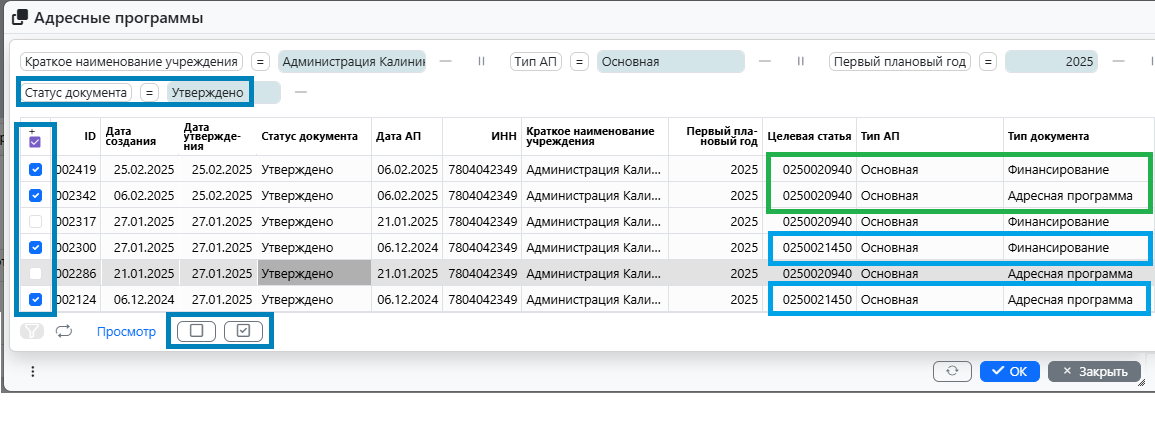
Task: Click the Адресные программы window icon
Action: click(x=19, y=18)
